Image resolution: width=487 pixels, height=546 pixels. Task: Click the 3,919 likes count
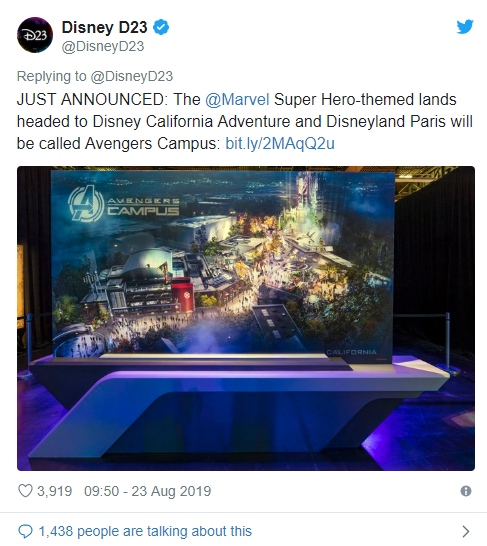click(55, 491)
